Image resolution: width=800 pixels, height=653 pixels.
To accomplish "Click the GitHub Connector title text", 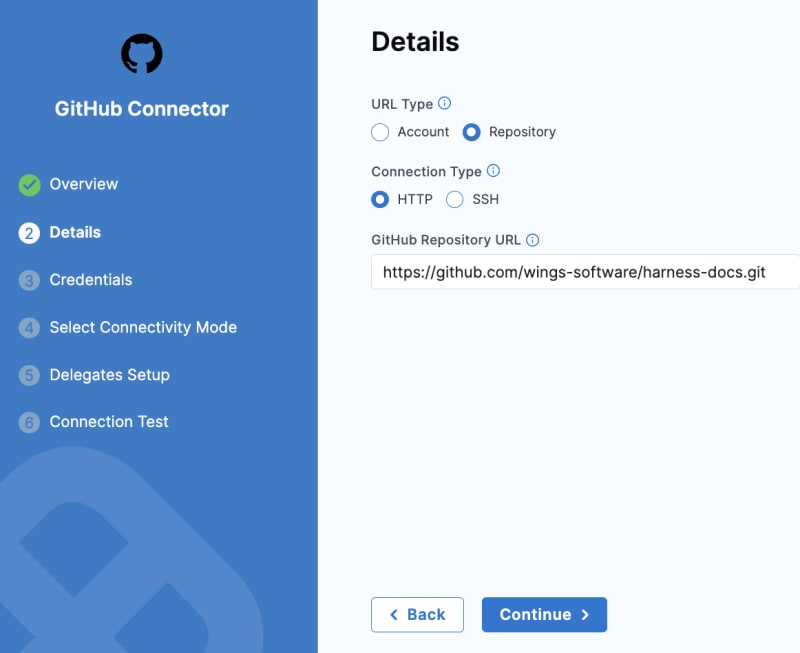I will pos(141,109).
